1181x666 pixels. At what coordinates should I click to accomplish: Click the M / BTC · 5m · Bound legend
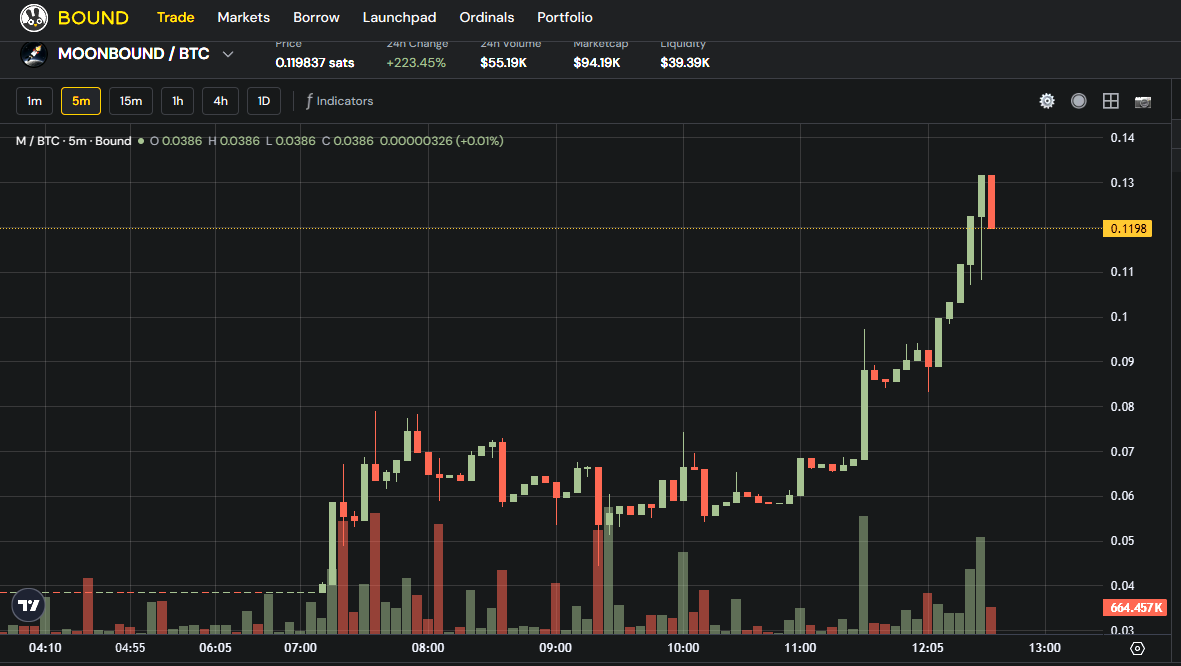point(73,141)
